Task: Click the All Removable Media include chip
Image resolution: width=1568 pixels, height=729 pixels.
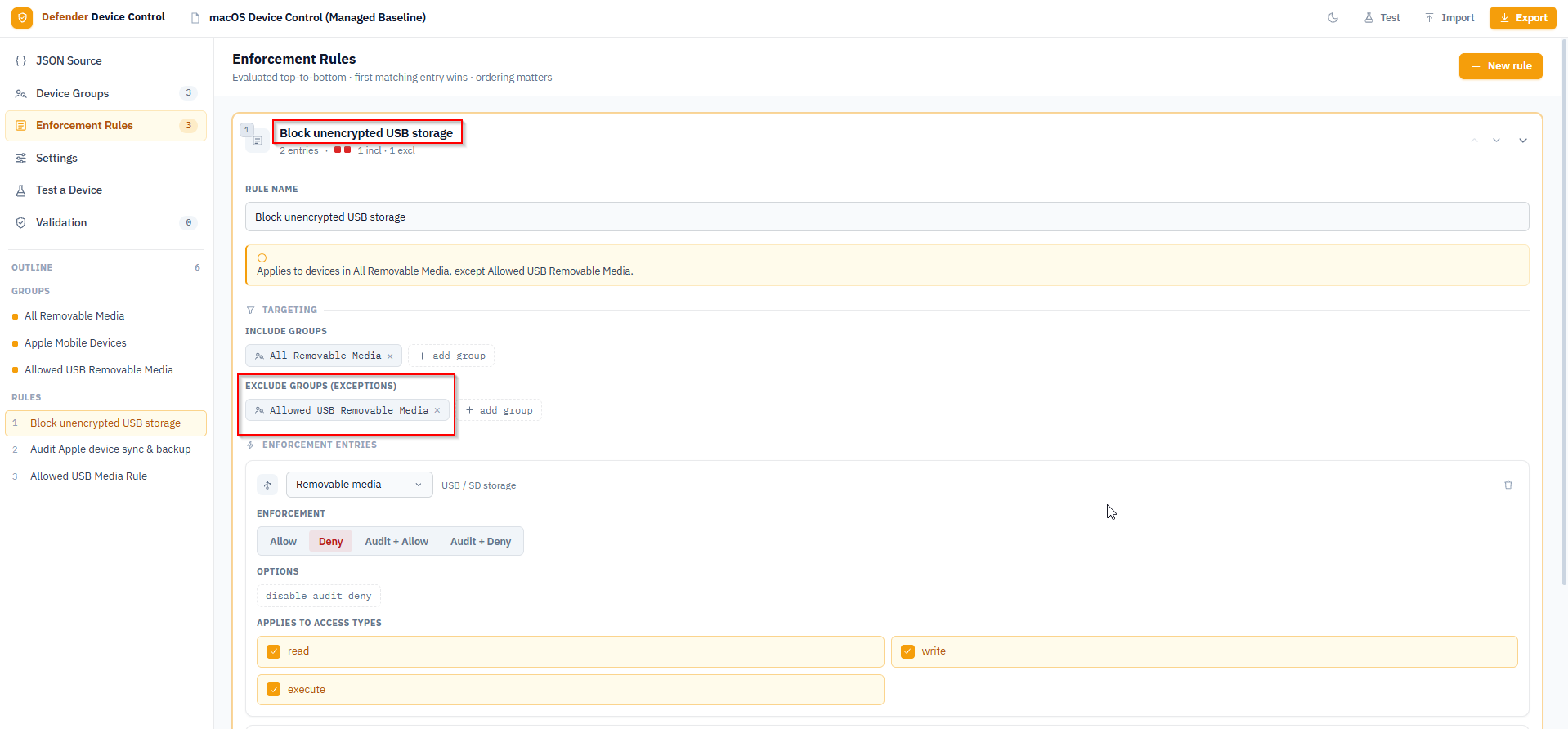Action: click(324, 356)
